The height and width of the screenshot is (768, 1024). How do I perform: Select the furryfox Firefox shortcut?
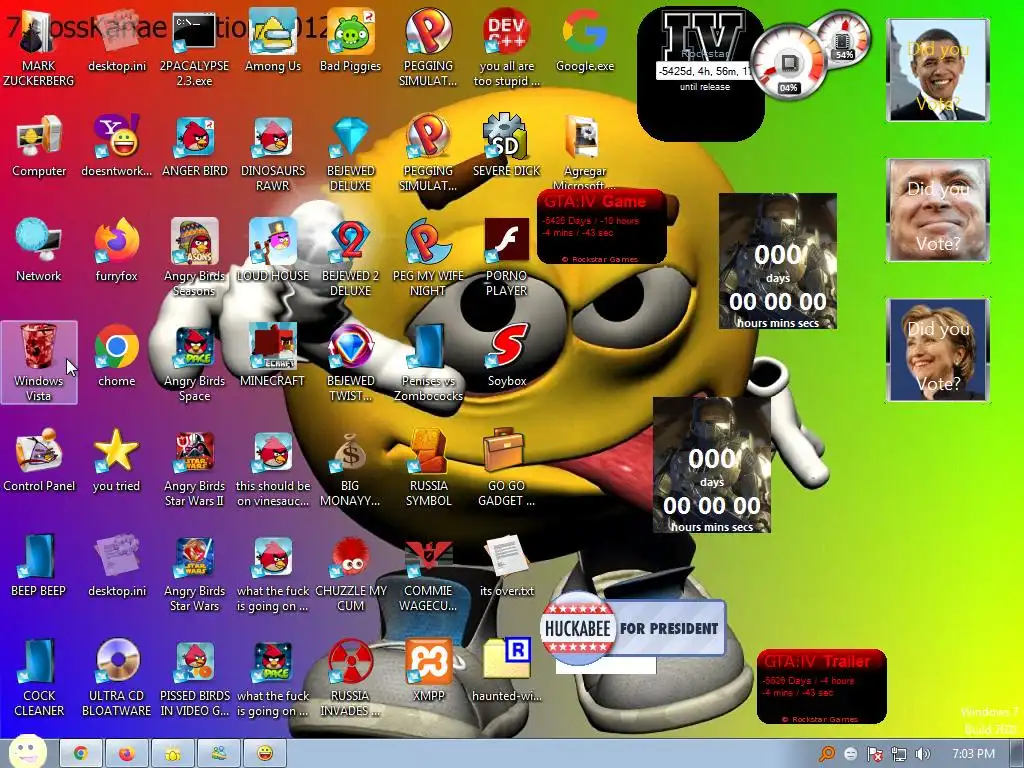[x=117, y=251]
